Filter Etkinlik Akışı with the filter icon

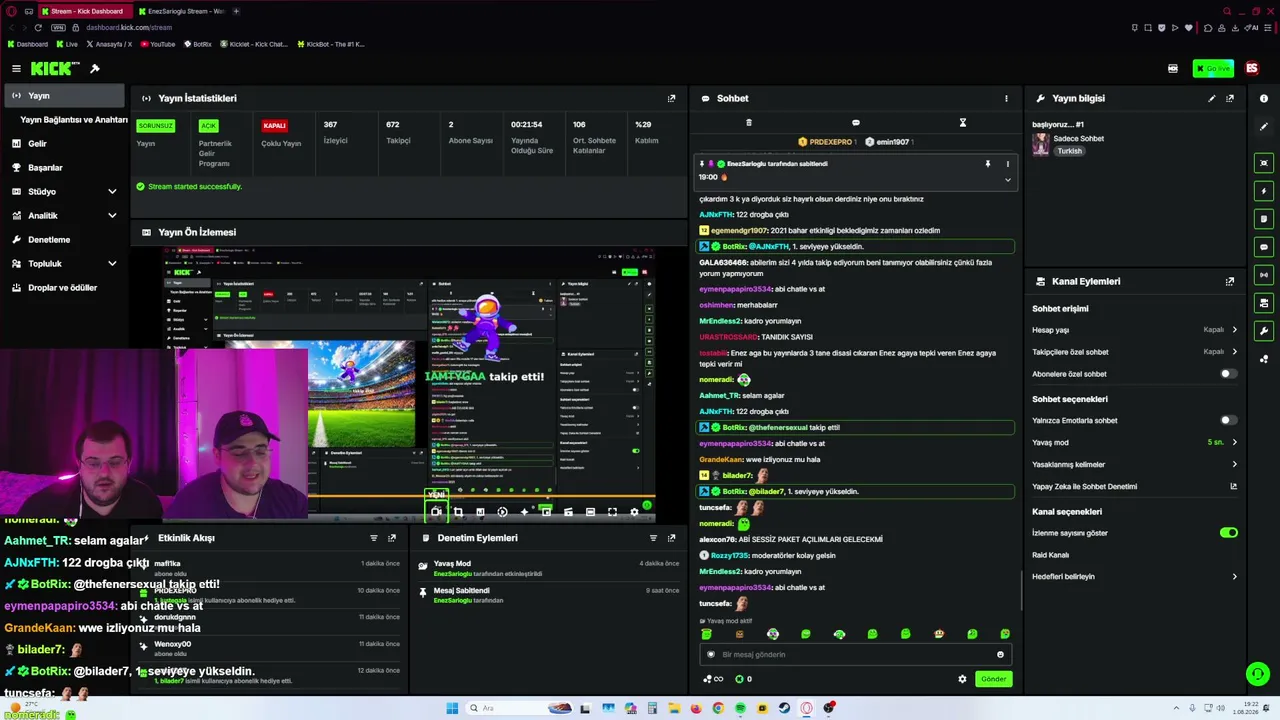click(374, 538)
